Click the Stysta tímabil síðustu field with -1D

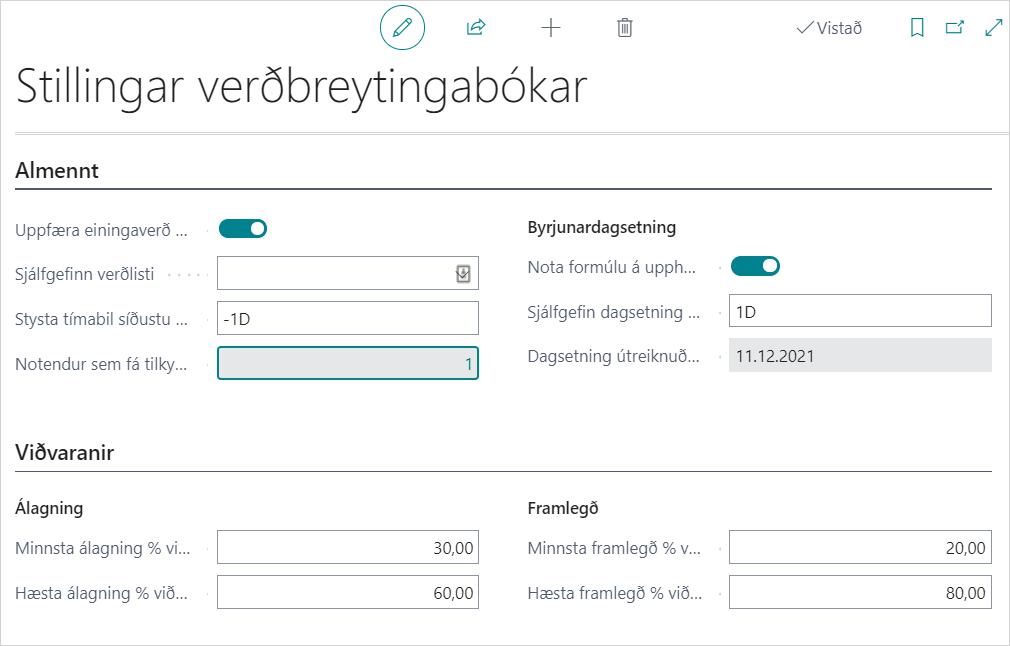coord(347,318)
